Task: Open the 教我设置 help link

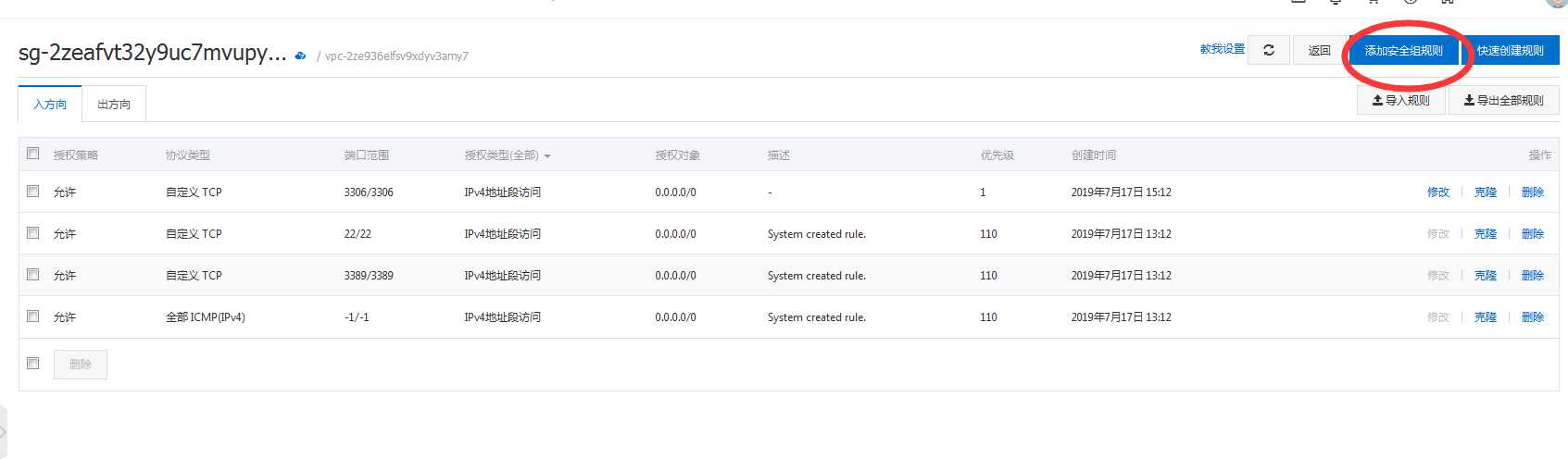Action: tap(1222, 49)
